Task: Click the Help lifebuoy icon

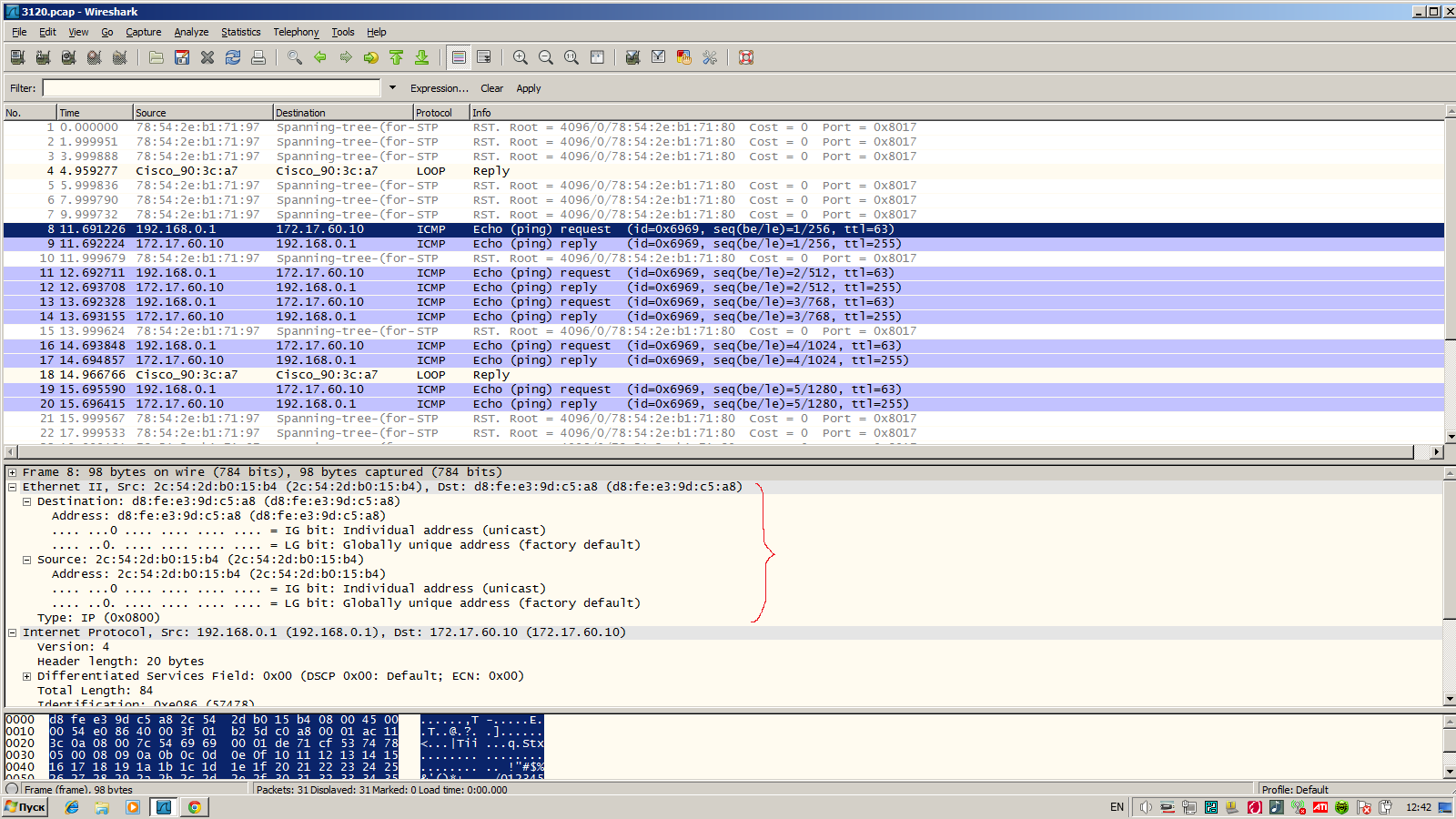Action: coord(746,57)
